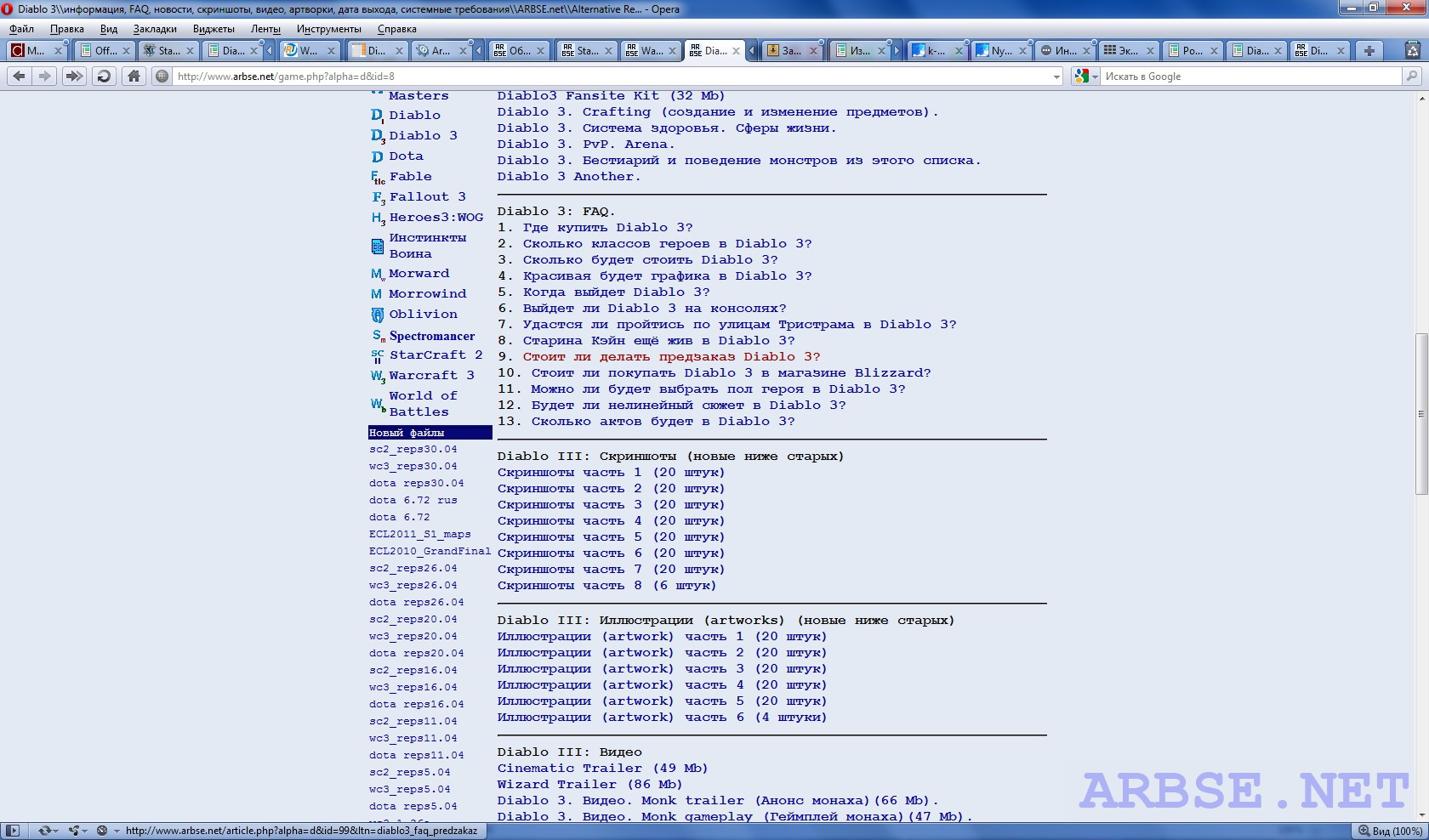Open the Правка menu
The height and width of the screenshot is (840, 1429).
(66, 29)
